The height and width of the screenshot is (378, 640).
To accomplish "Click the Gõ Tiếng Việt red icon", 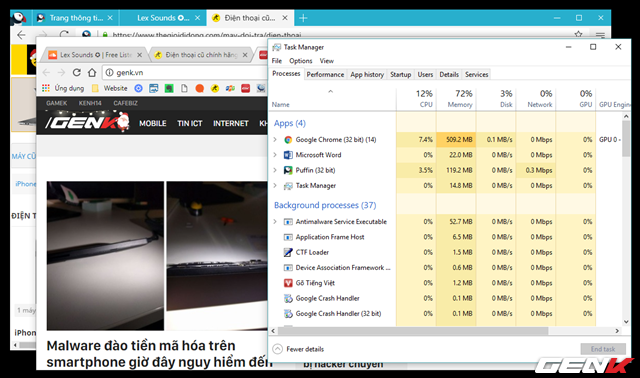I will point(288,283).
